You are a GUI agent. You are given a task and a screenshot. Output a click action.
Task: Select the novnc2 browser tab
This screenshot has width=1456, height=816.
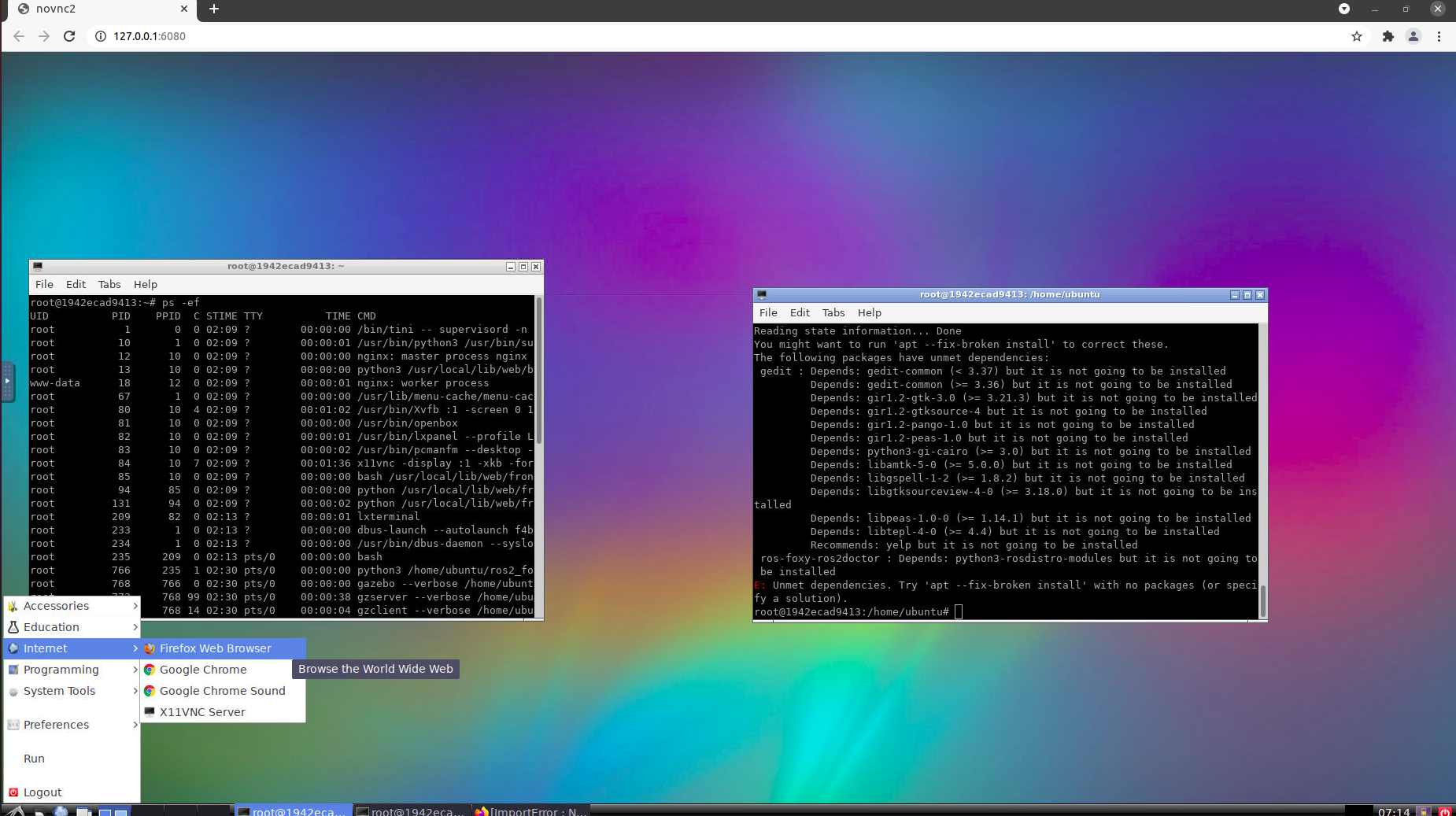tap(94, 9)
